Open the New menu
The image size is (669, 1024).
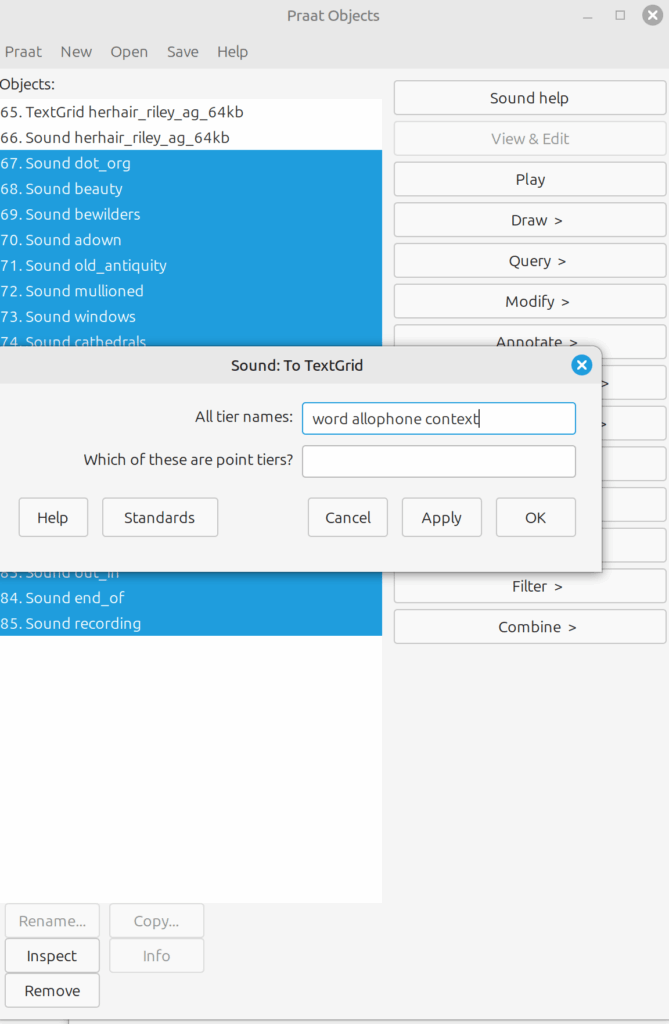click(x=76, y=52)
